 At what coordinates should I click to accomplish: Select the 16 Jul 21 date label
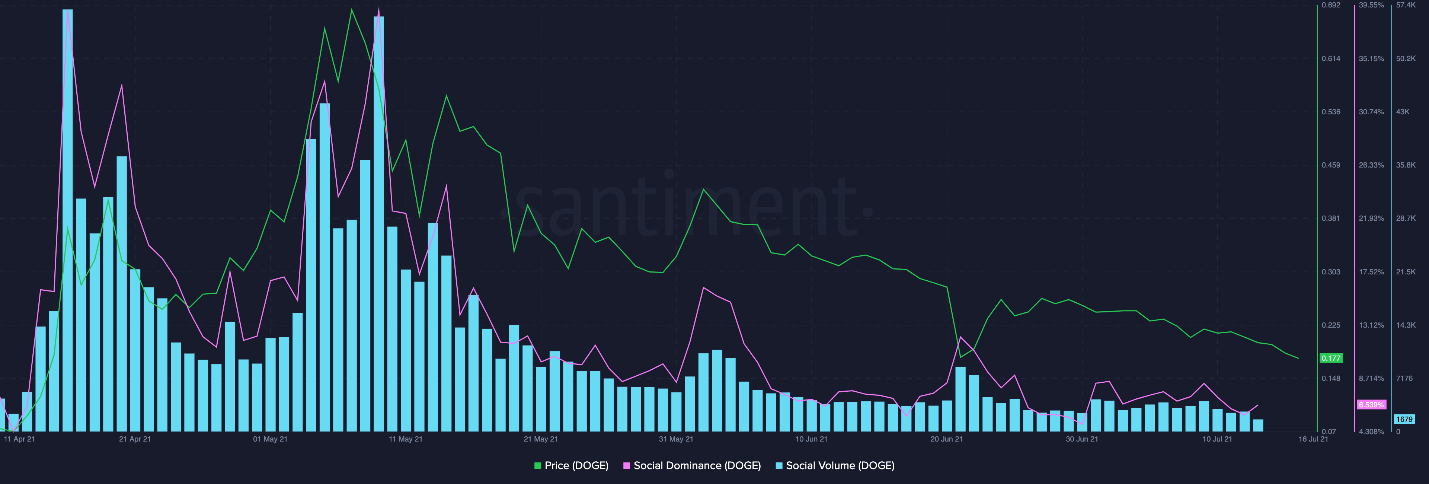(1312, 438)
